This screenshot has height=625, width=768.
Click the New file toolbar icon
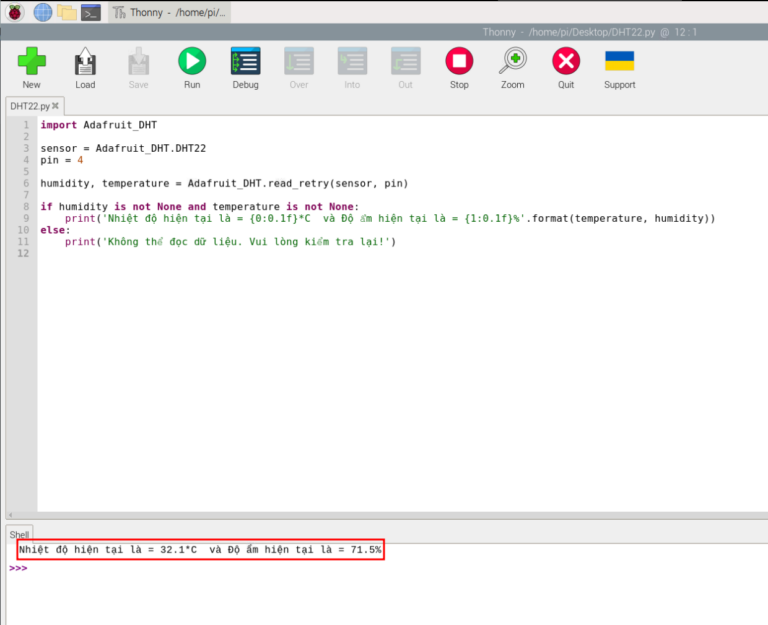pos(31,62)
